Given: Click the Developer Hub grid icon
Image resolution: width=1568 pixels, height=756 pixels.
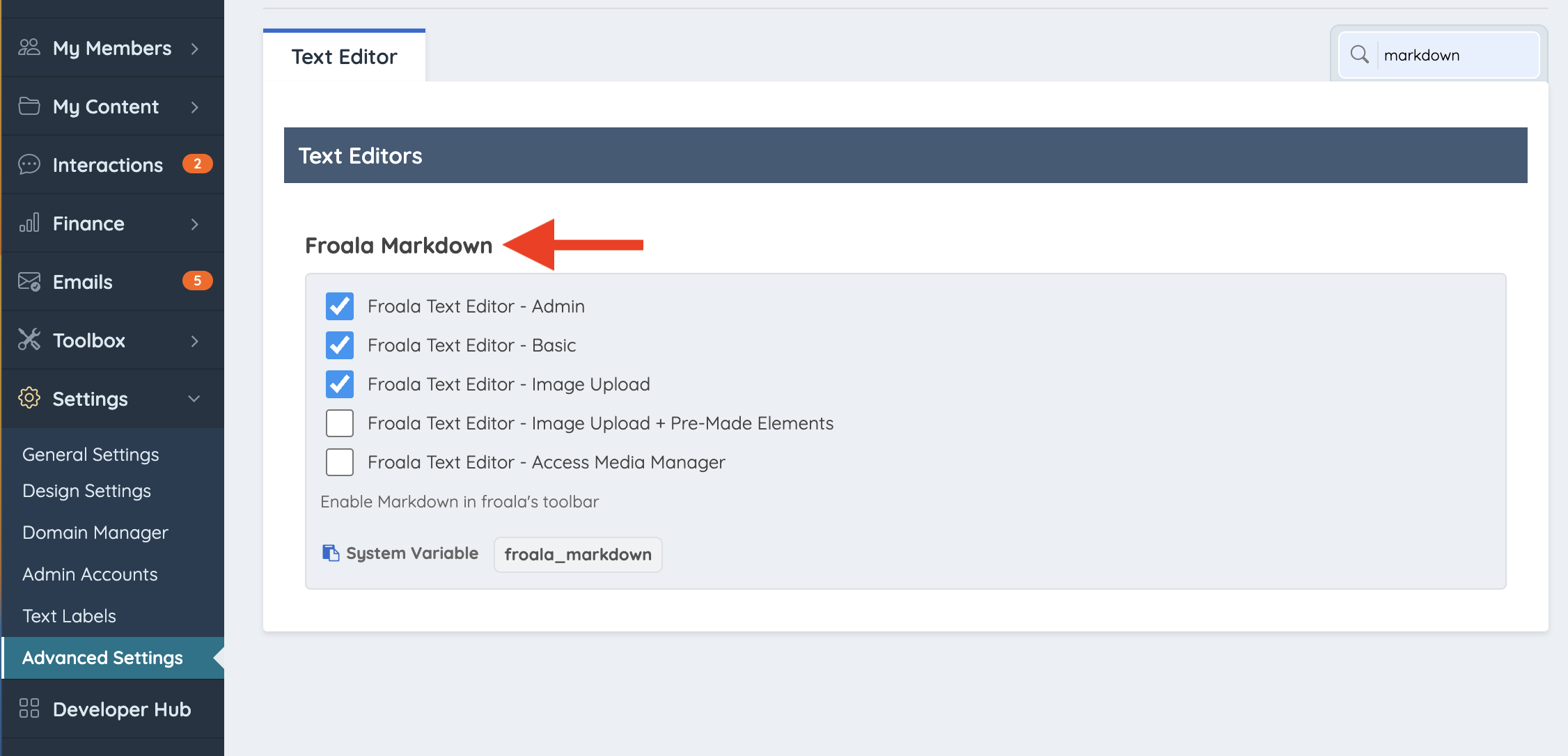Looking at the screenshot, I should [29, 709].
